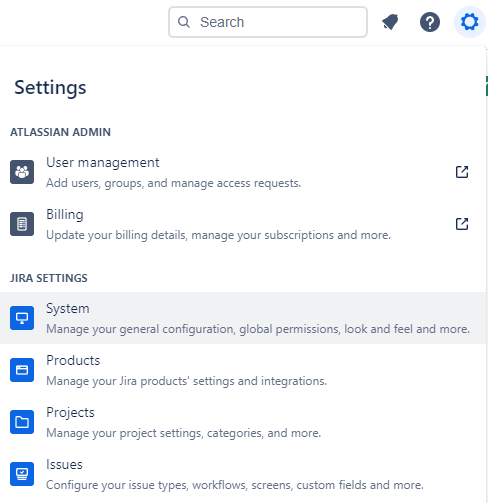488x503 pixels.
Task: Open Products settings
Action: click(243, 370)
